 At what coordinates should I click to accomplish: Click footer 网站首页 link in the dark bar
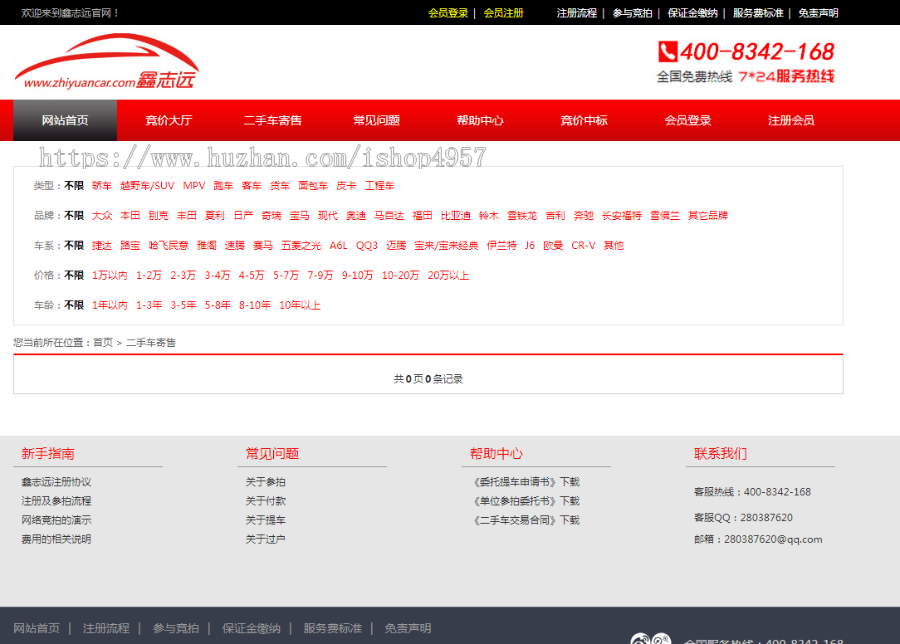point(37,629)
